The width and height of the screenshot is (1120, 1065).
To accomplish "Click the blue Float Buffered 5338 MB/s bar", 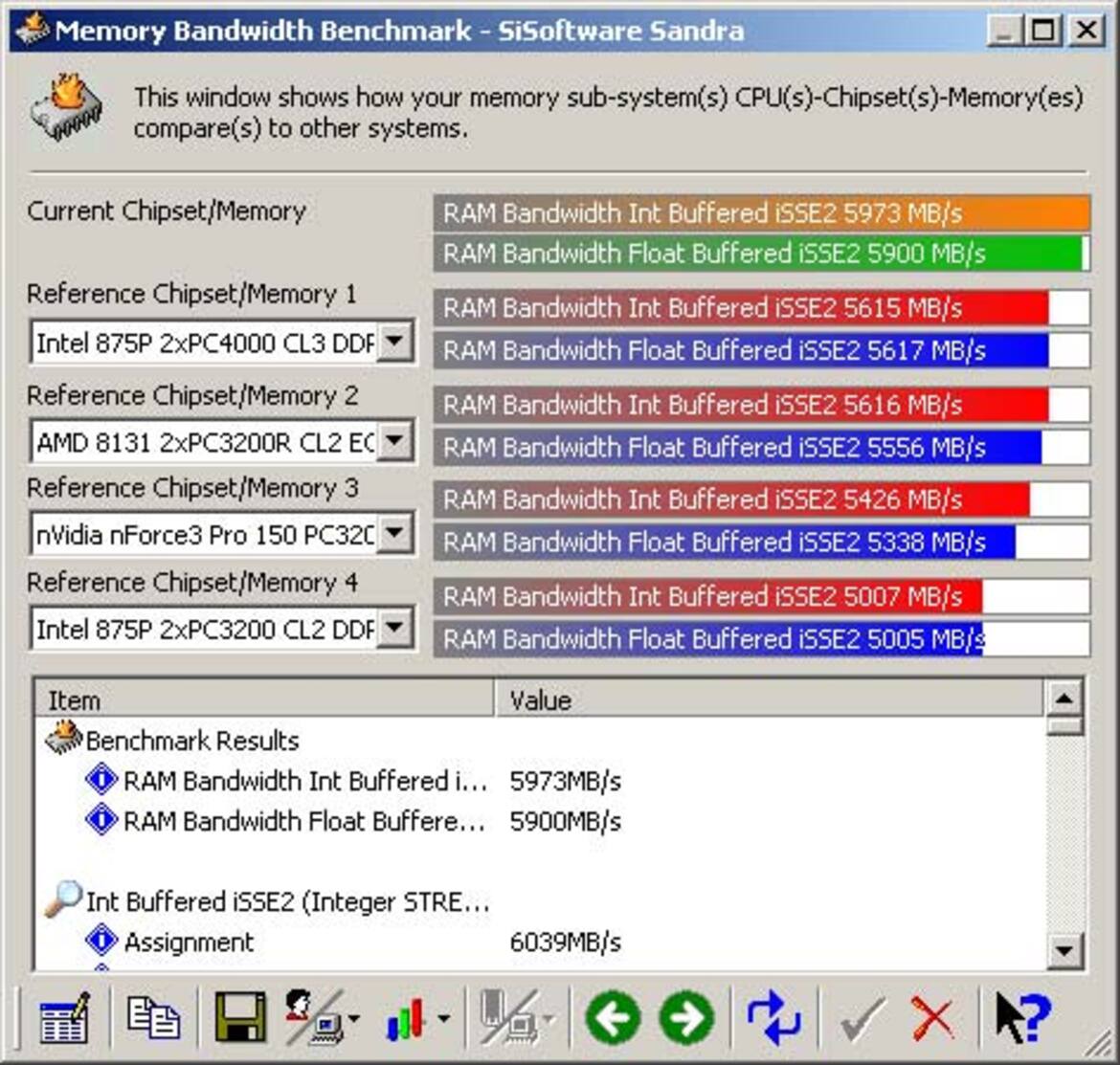I will (761, 542).
